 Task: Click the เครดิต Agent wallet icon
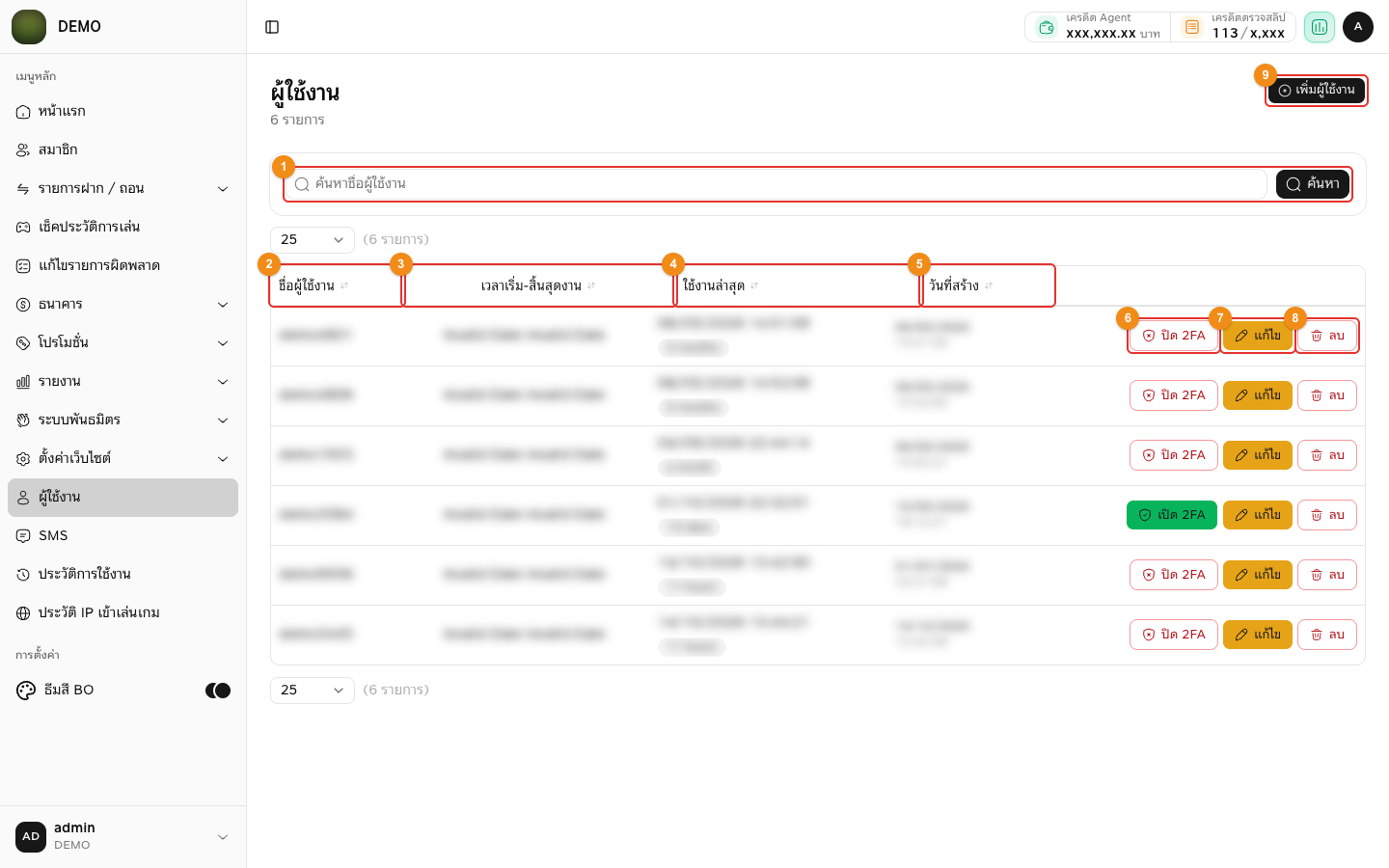[x=1047, y=27]
